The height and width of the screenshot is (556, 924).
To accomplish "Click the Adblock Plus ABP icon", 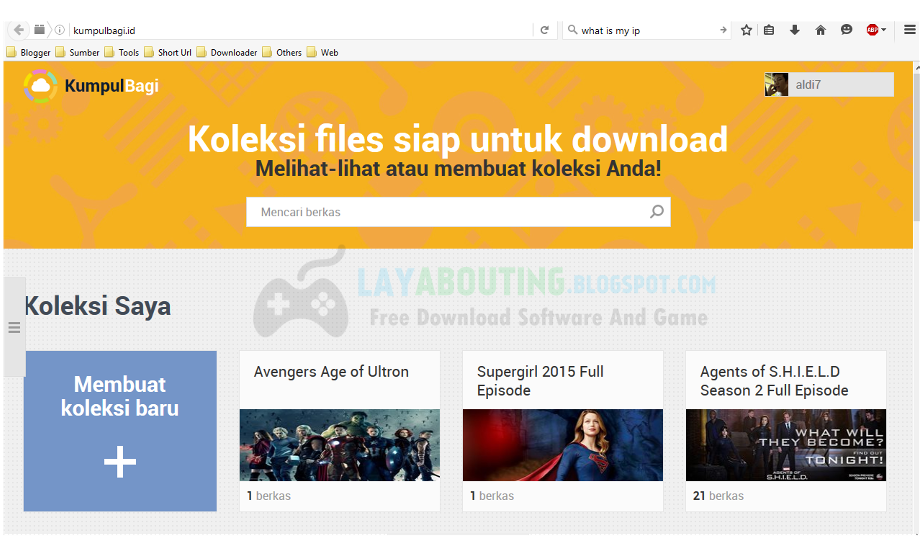I will (872, 30).
